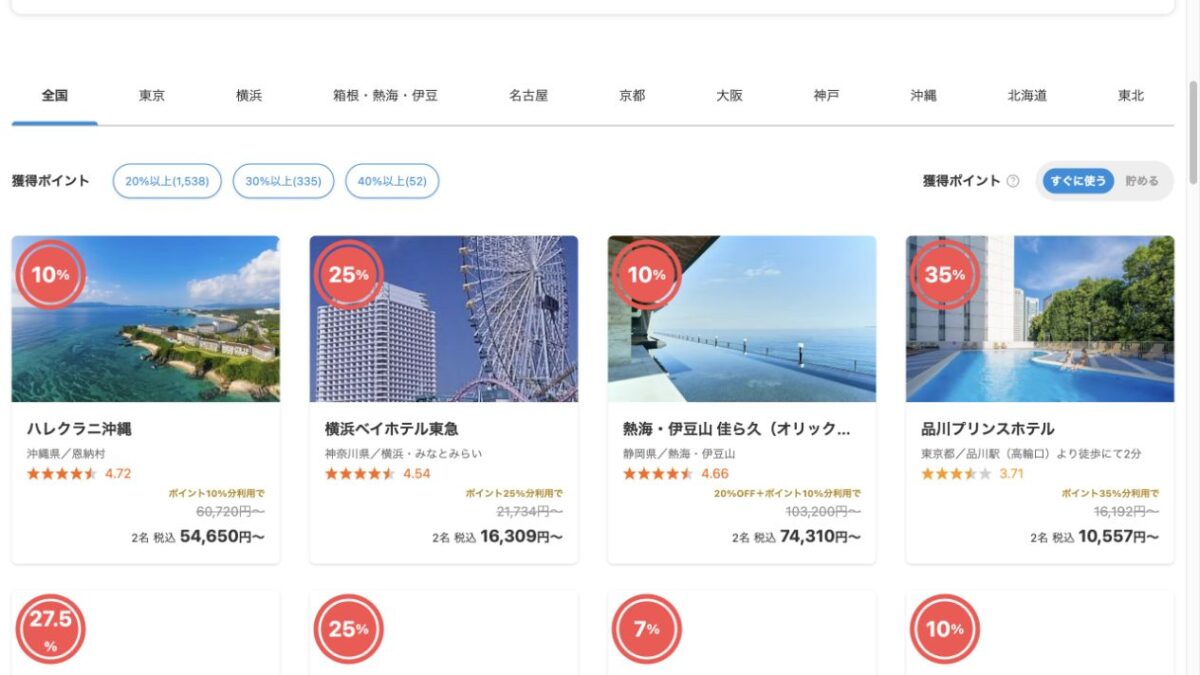Click the 20%OFF＋ポイント10%分利用で label
Image resolution: width=1200 pixels, height=675 pixels.
(x=787, y=494)
